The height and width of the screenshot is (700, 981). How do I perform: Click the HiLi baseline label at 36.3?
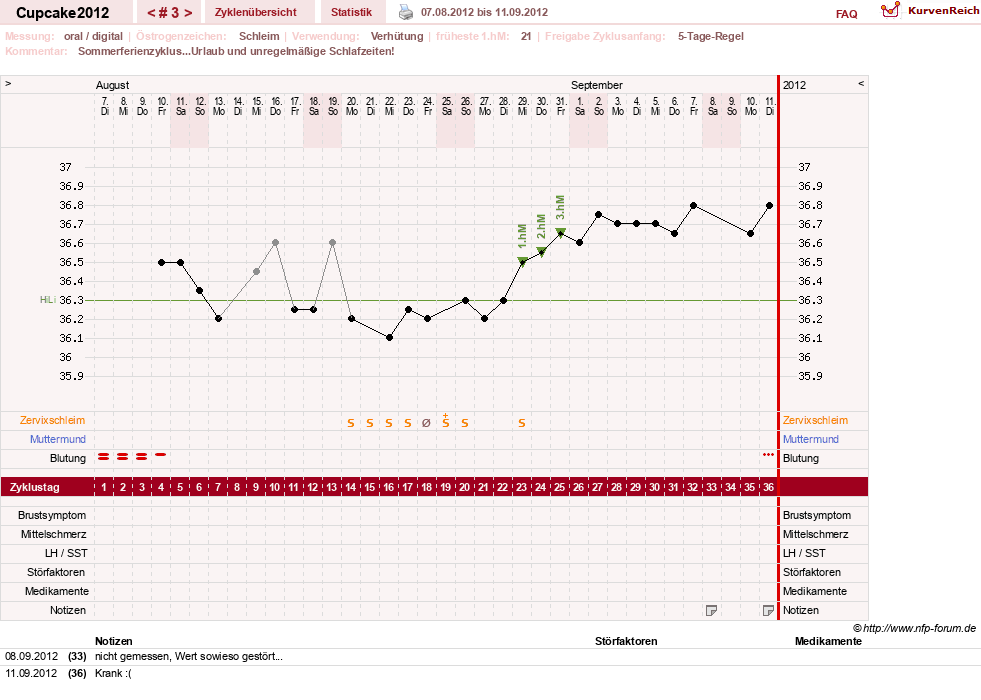click(x=48, y=300)
